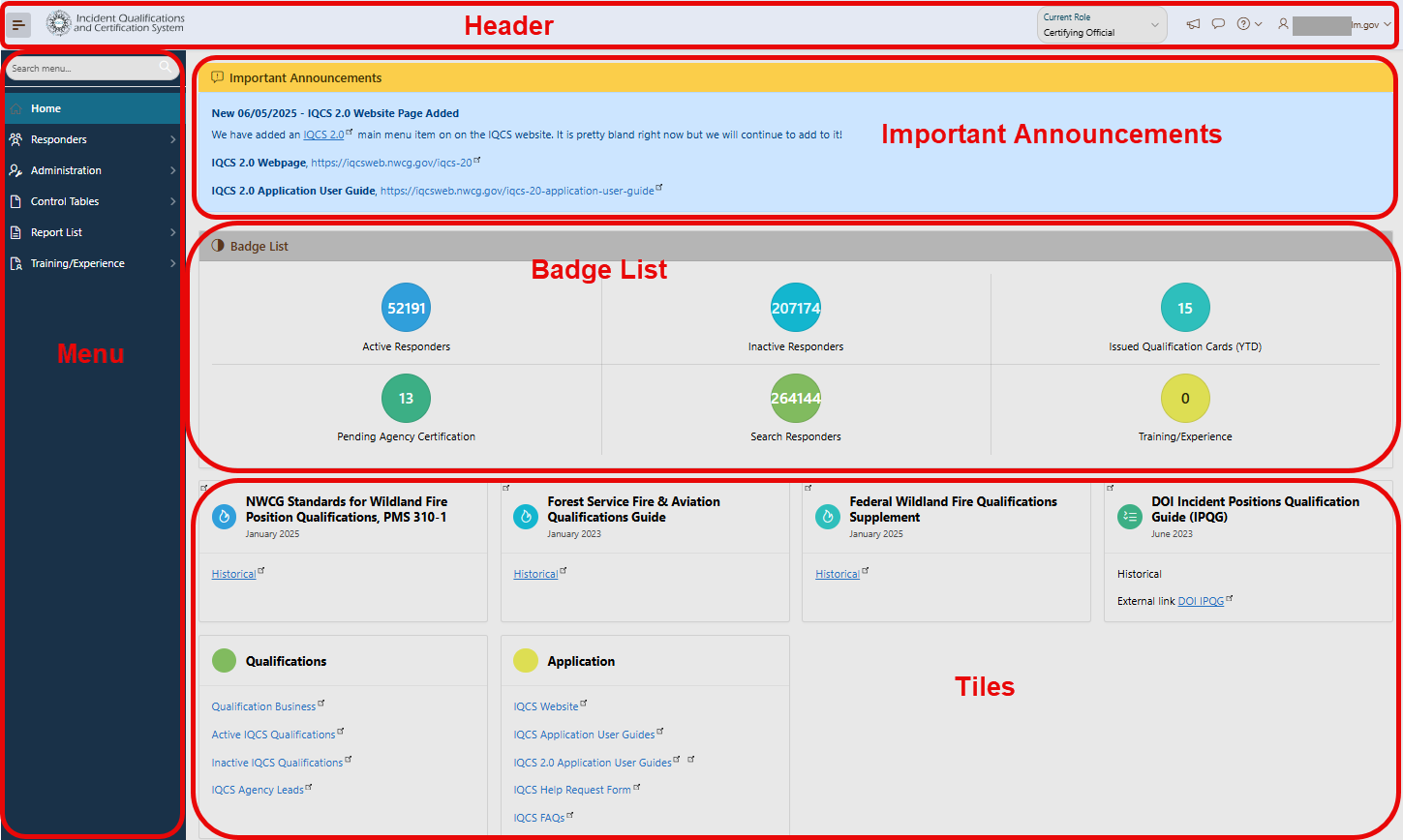The image size is (1403, 840).
Task: Open announcements via the megaphone icon
Action: coord(1193,24)
